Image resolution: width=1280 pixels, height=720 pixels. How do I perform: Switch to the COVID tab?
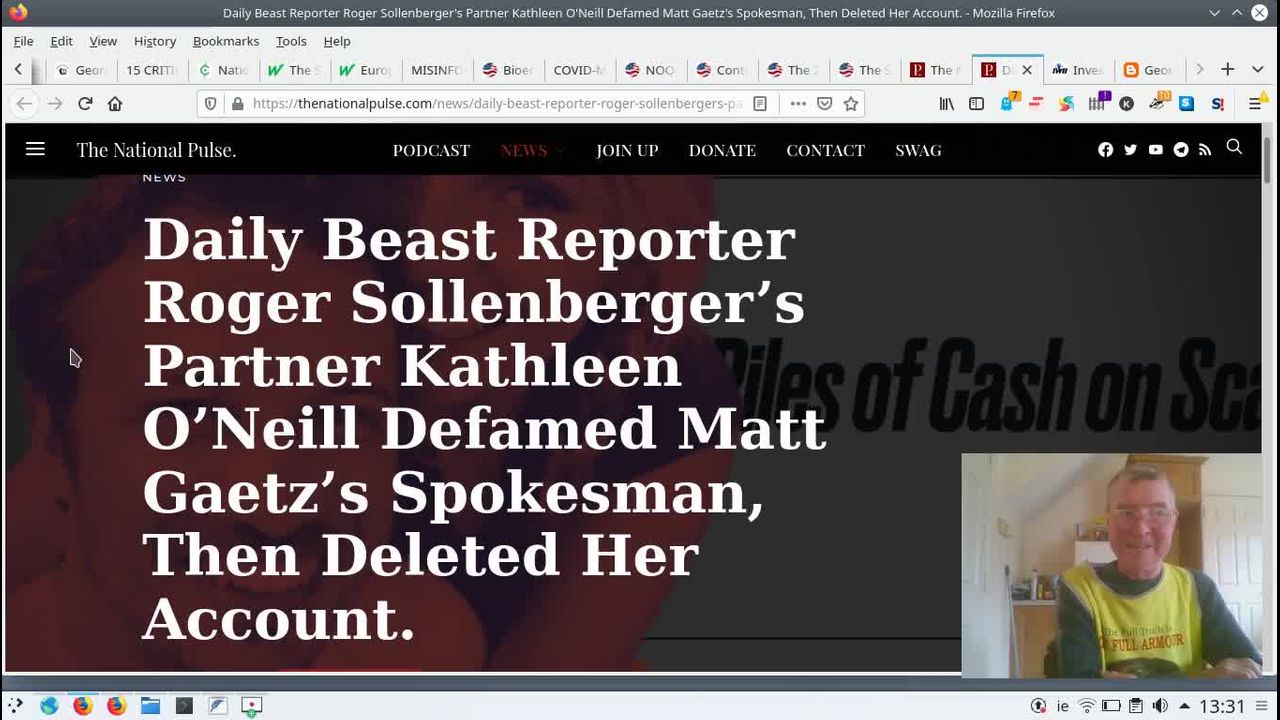click(578, 70)
